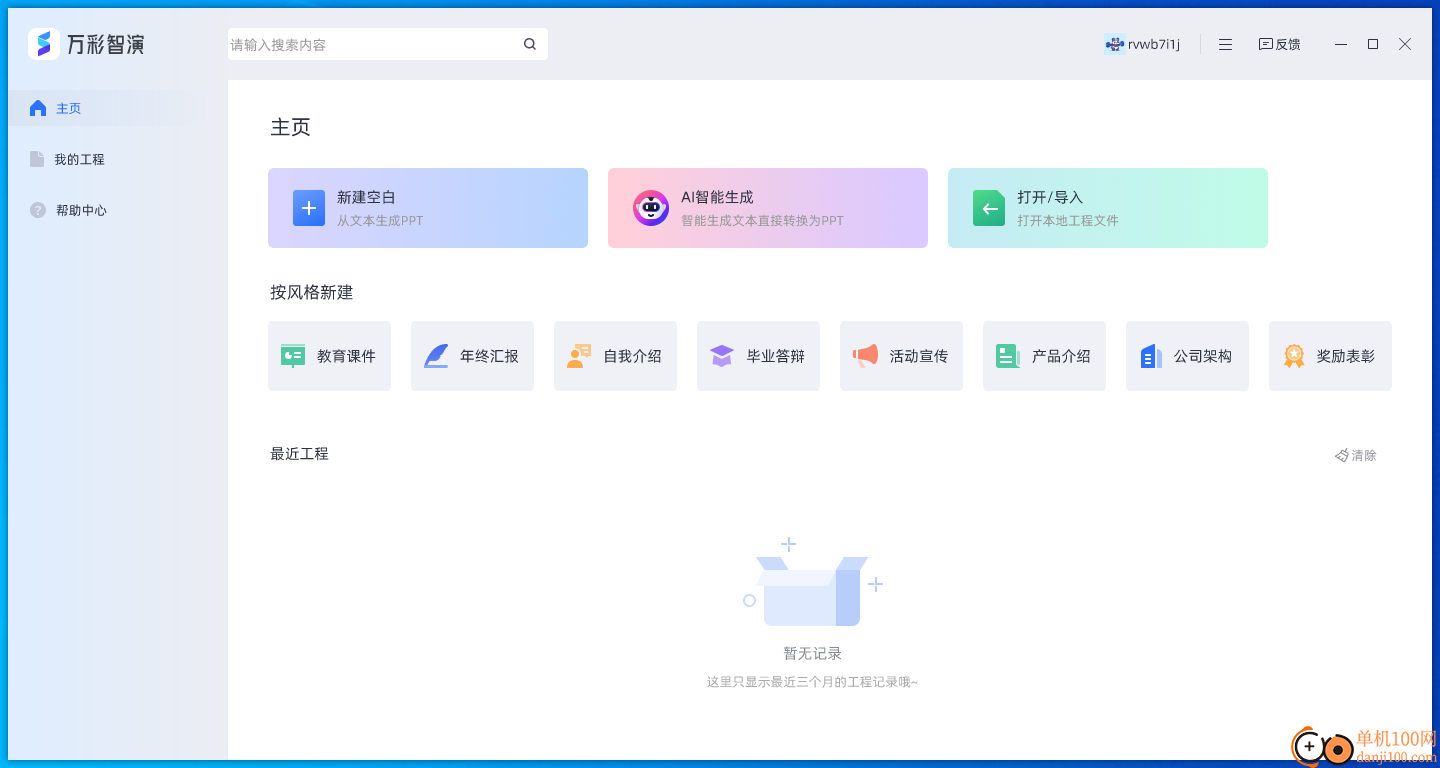Image resolution: width=1440 pixels, height=768 pixels.
Task: Open the rvwb7i1j user account
Action: click(1143, 44)
